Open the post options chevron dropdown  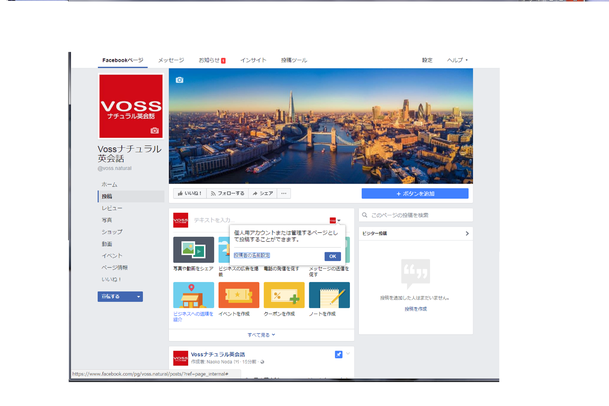(348, 353)
